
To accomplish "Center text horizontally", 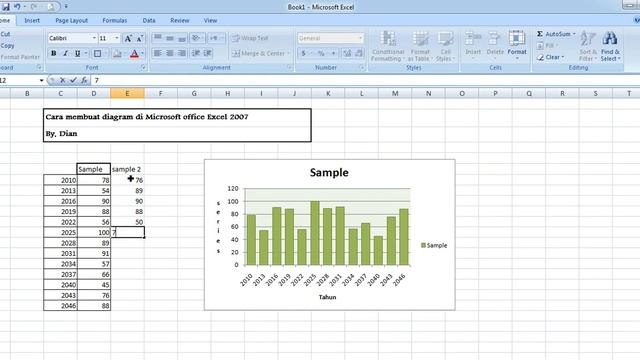I will point(170,53).
